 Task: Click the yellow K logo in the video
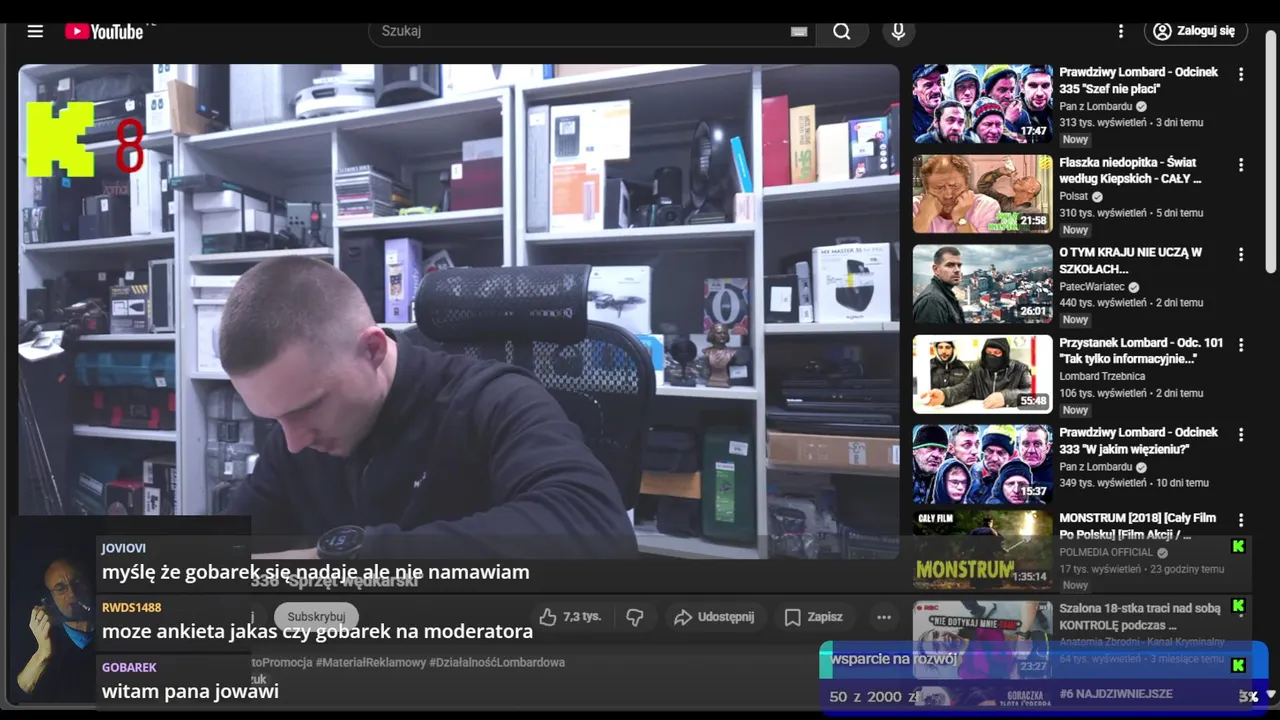(60, 139)
